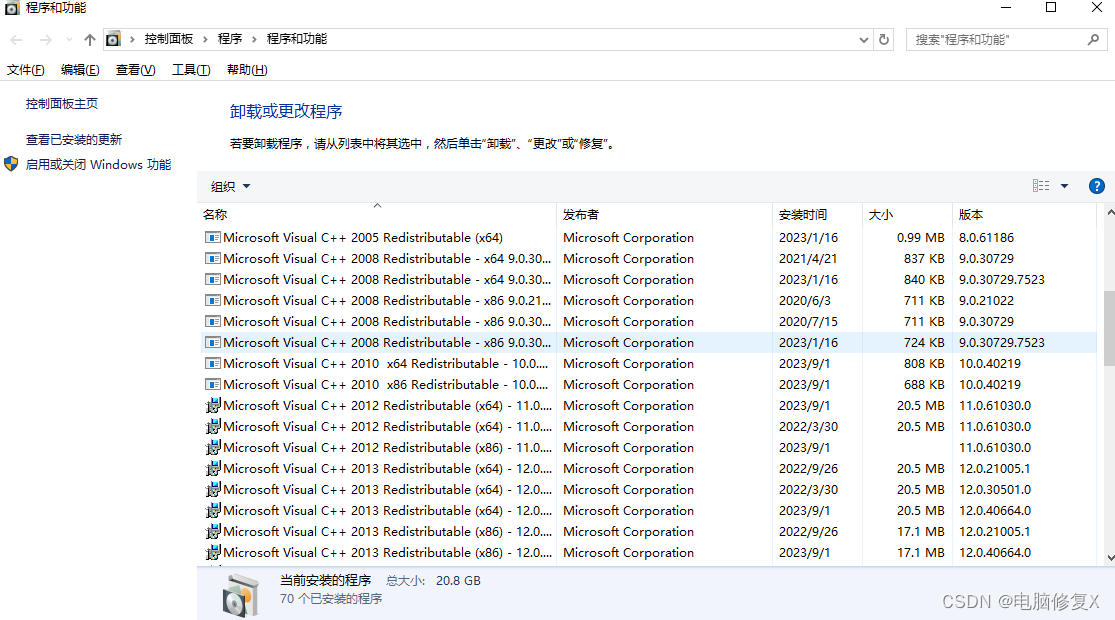Click the shield icon beside Windows 功能
Viewport: 1115px width, 620px height.
11,164
